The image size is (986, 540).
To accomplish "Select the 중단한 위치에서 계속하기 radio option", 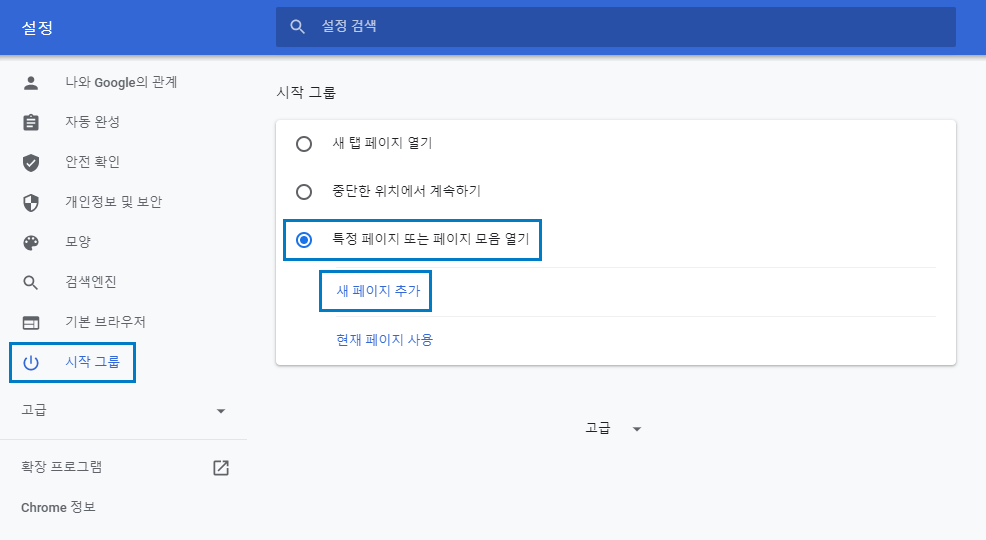I will tap(304, 192).
